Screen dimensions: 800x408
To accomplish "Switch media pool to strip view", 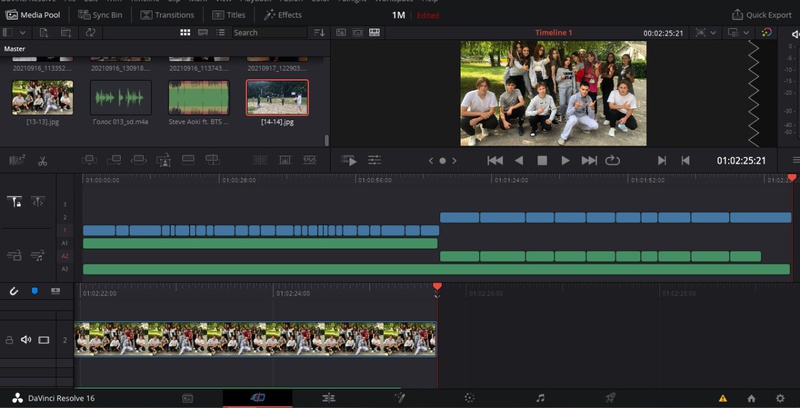I will 203,33.
